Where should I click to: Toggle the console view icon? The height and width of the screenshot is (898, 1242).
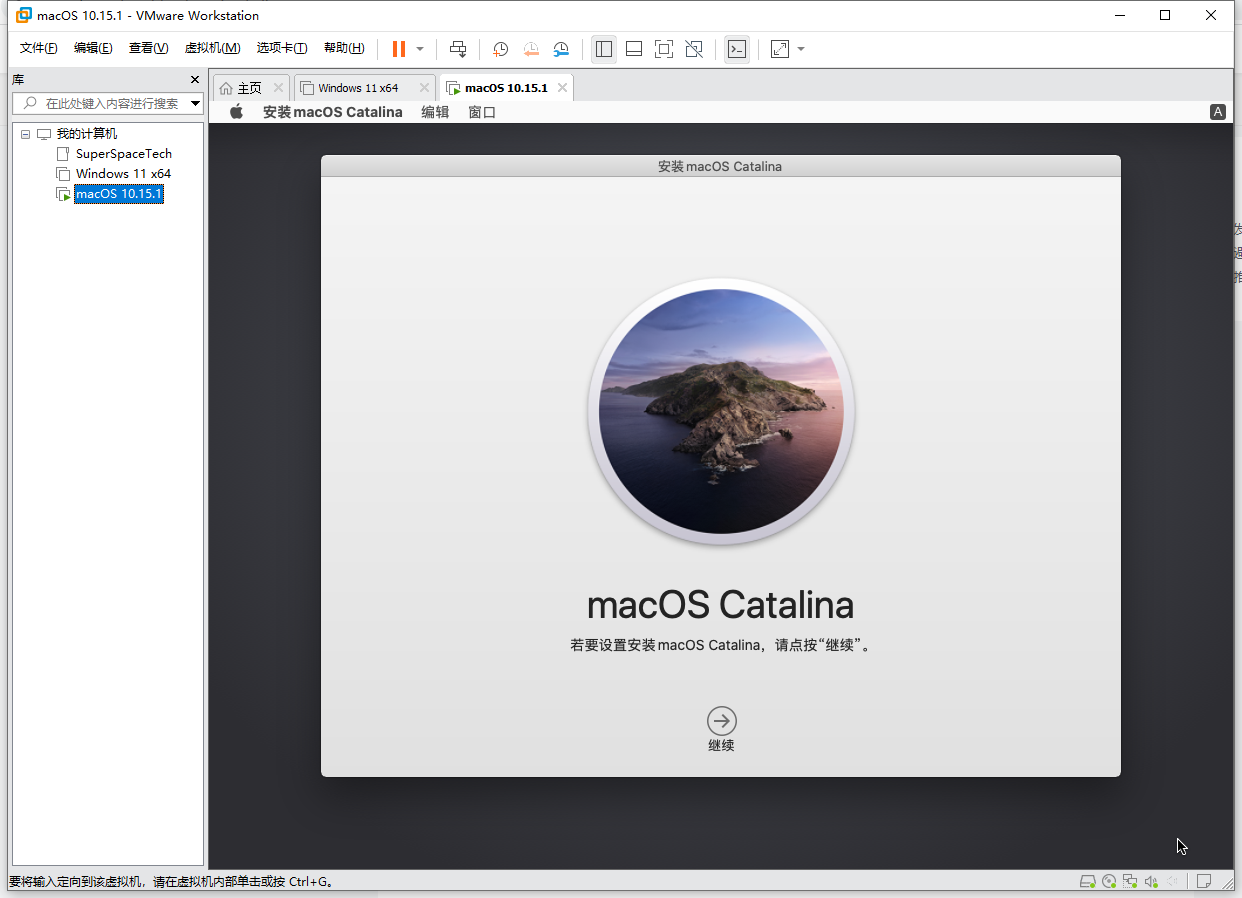[737, 49]
